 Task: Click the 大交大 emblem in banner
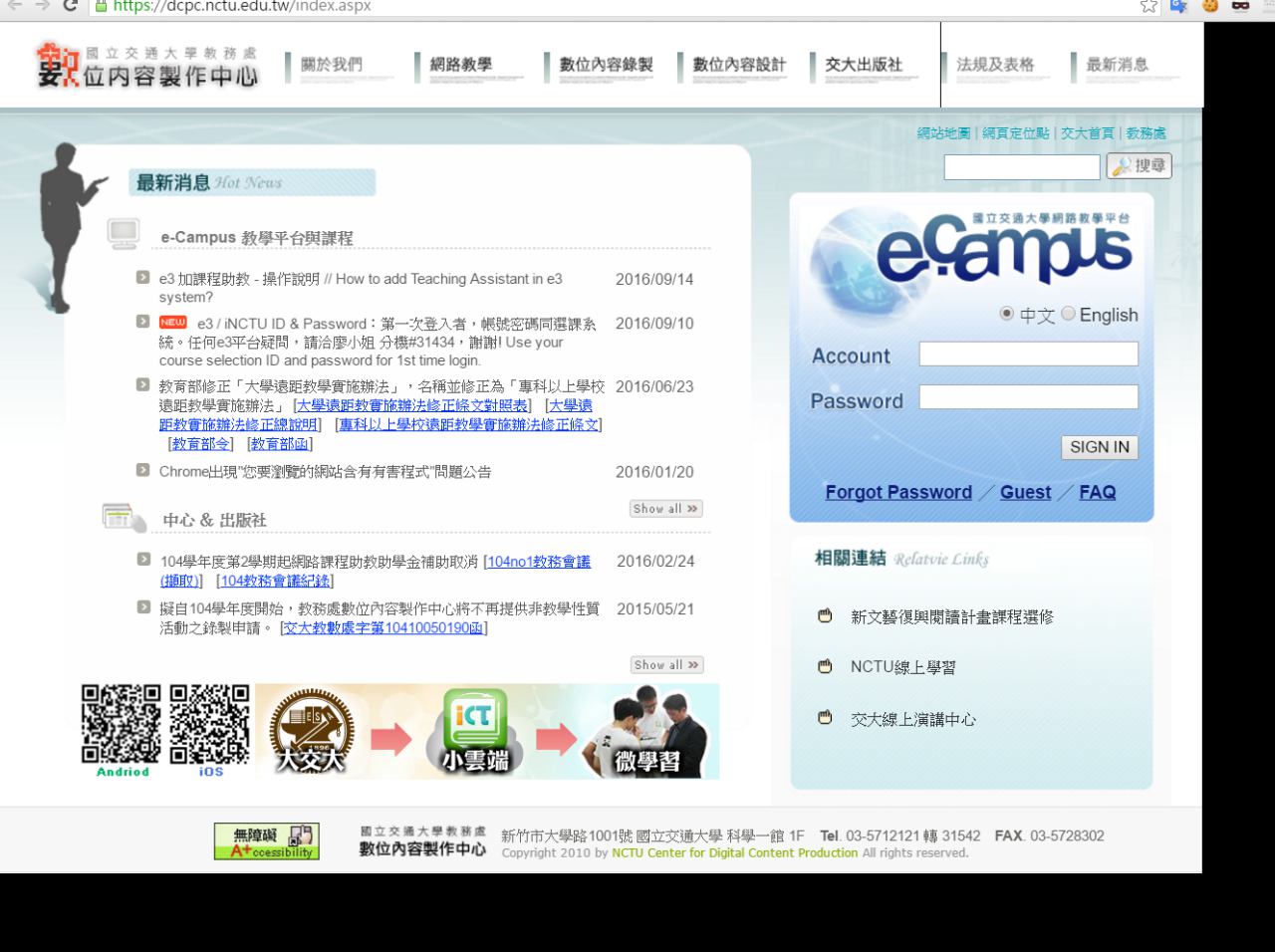click(312, 731)
